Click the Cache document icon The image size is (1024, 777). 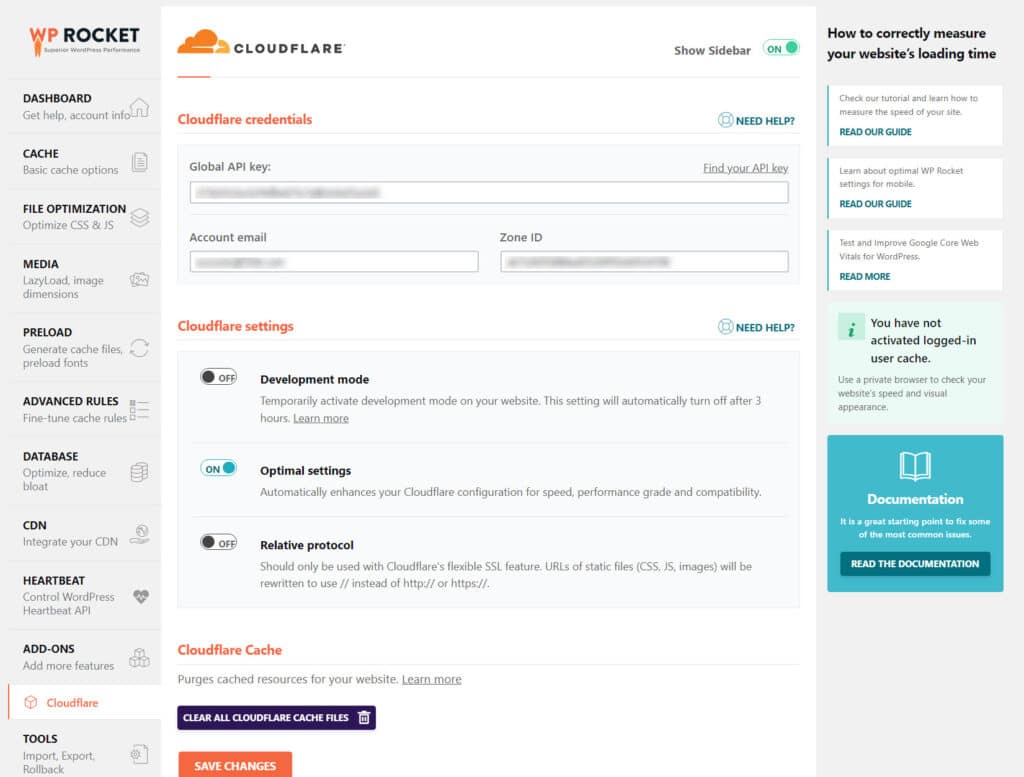click(x=140, y=162)
